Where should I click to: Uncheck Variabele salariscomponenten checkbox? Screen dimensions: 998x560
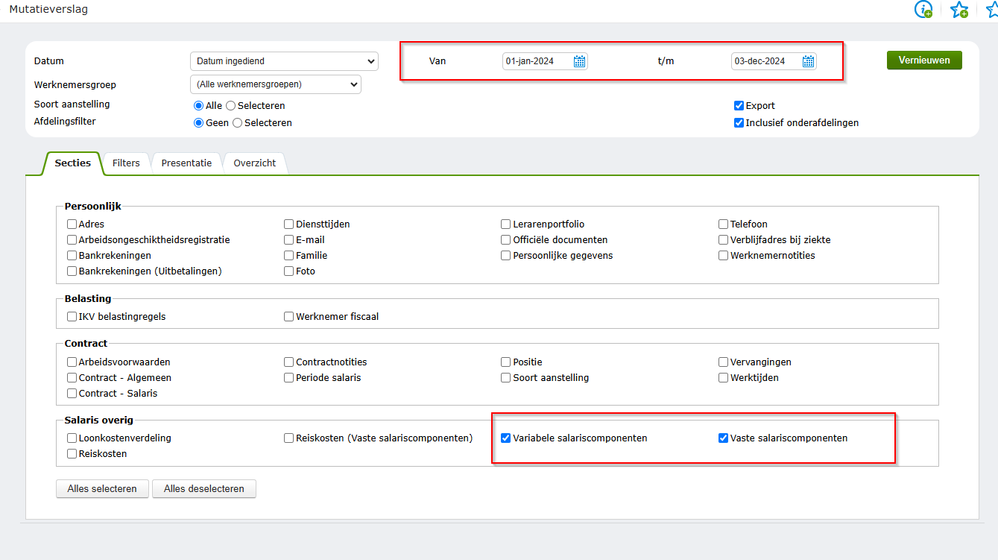pyautogui.click(x=506, y=438)
